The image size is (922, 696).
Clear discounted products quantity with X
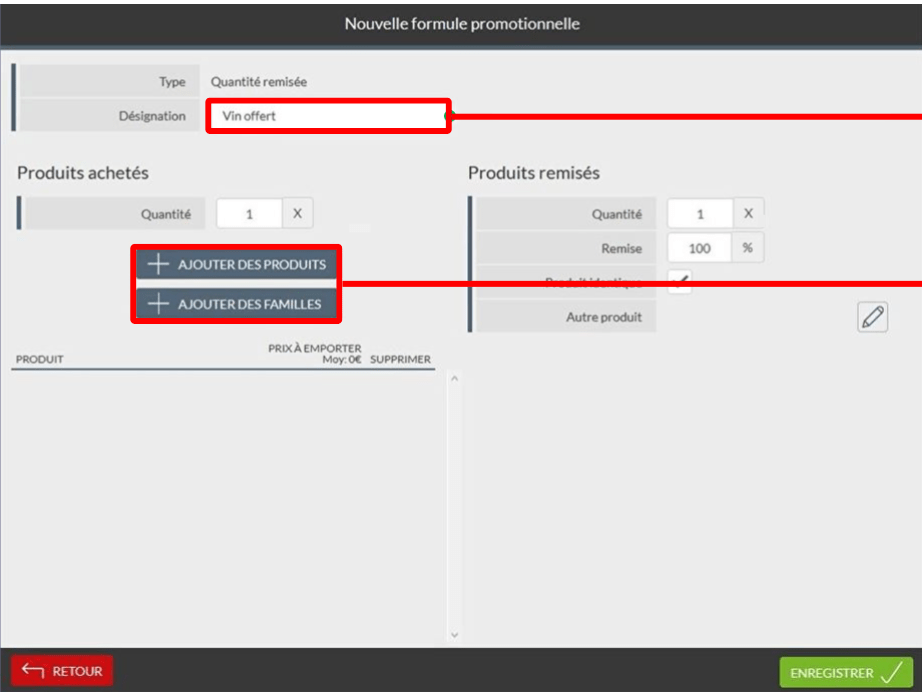[x=748, y=213]
